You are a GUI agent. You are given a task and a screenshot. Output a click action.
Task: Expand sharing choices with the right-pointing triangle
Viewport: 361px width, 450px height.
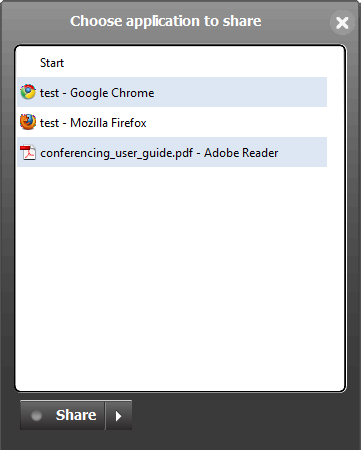119,416
